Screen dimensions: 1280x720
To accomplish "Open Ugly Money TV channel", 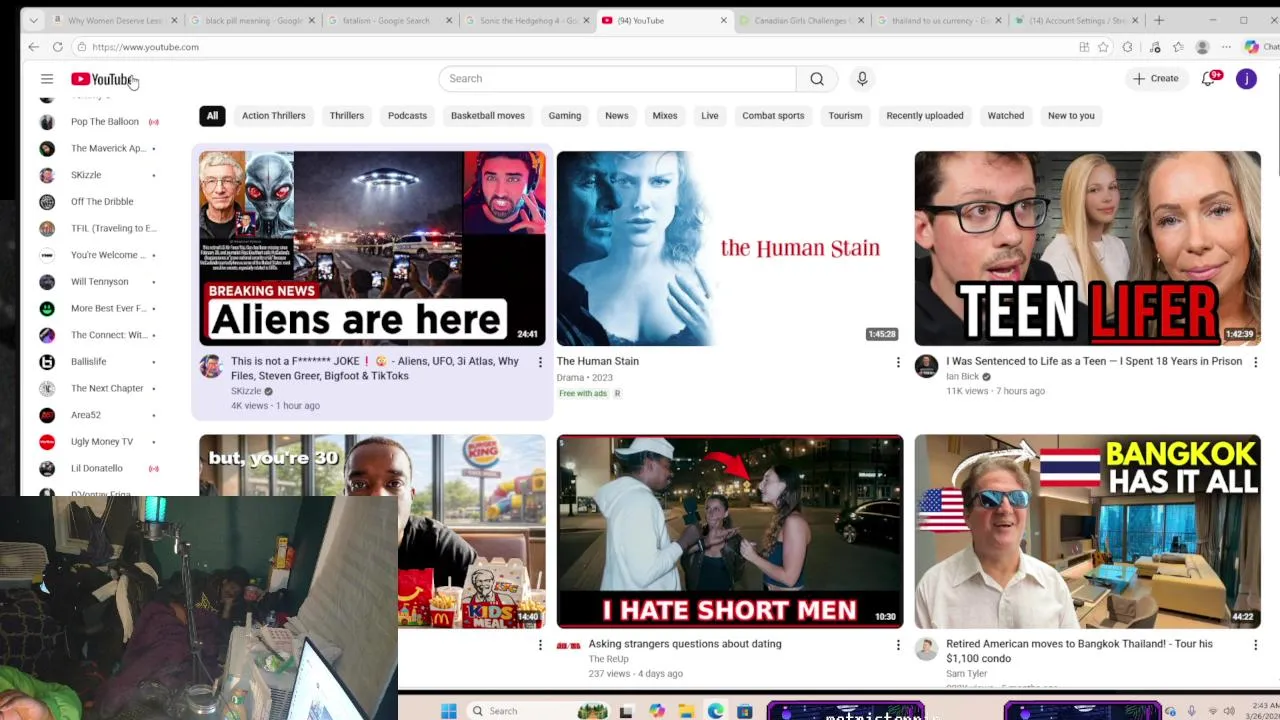I will click(x=100, y=442).
